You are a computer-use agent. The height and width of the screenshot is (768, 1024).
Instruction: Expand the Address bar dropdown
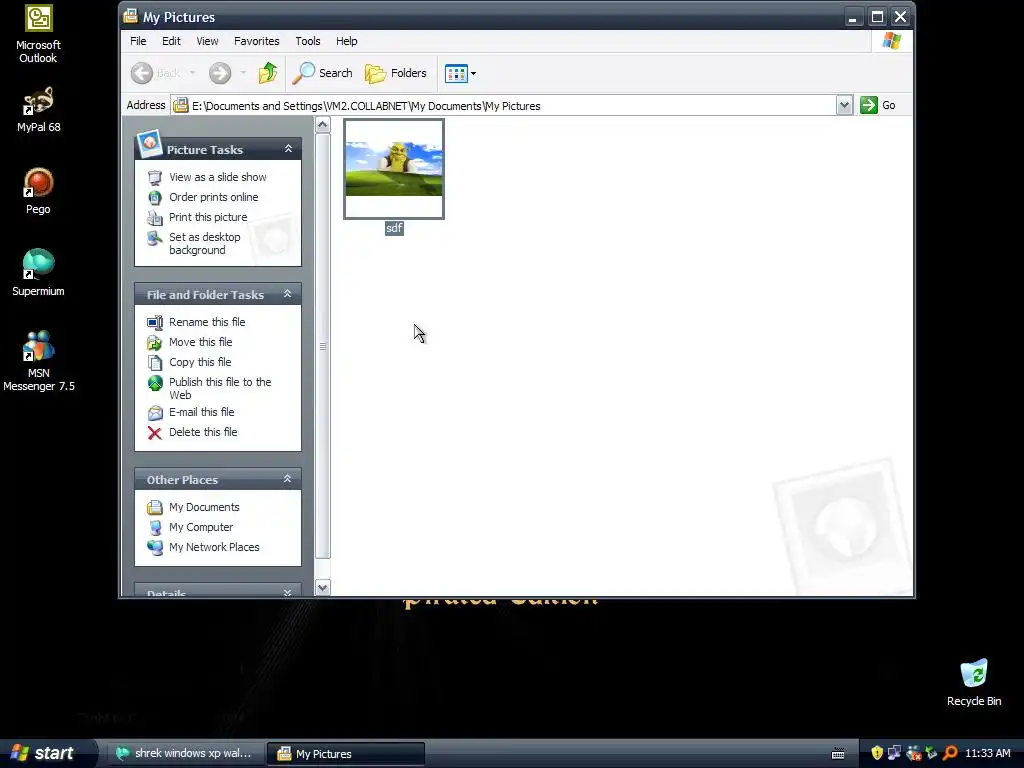pos(844,105)
